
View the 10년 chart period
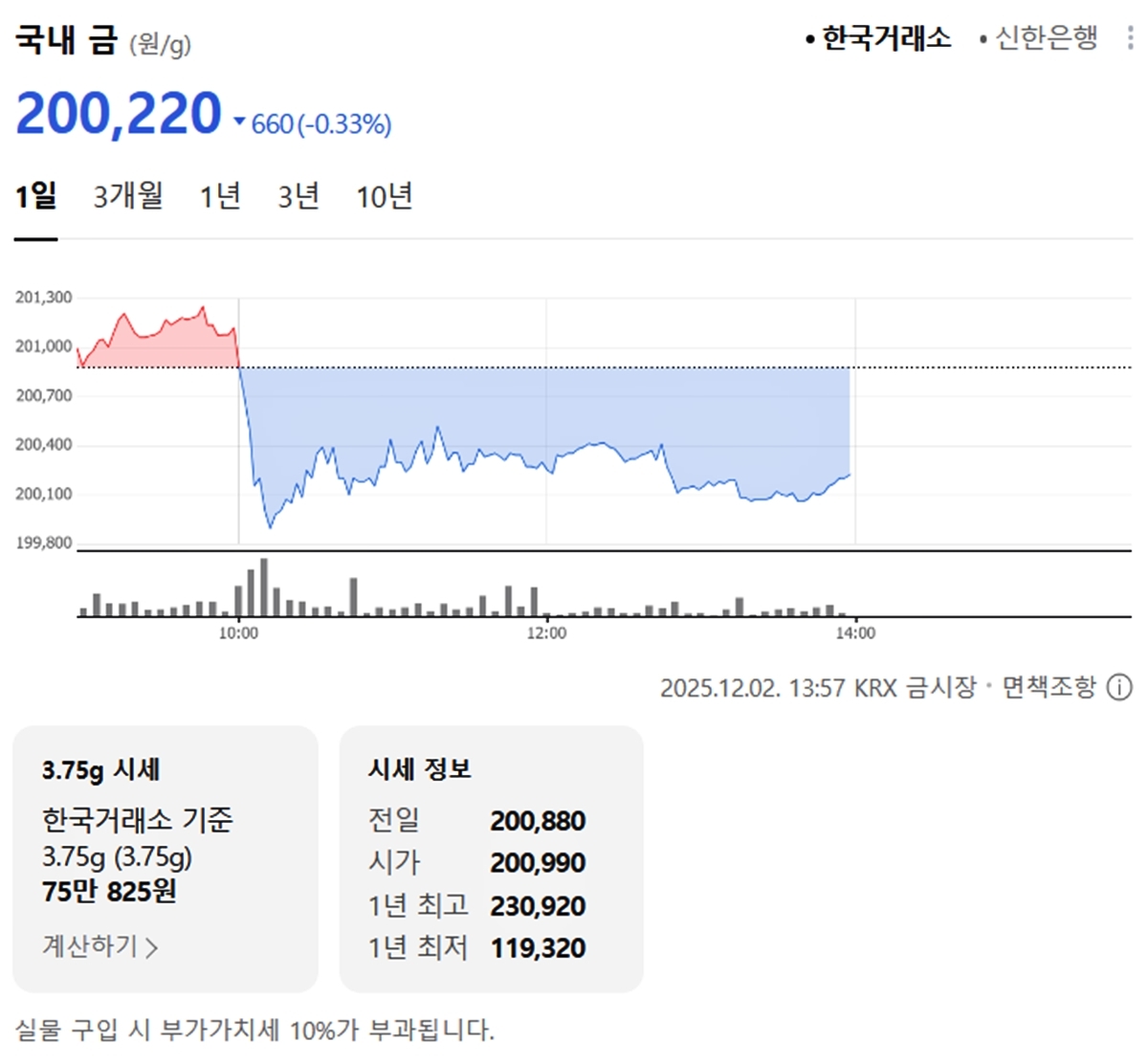tap(384, 197)
